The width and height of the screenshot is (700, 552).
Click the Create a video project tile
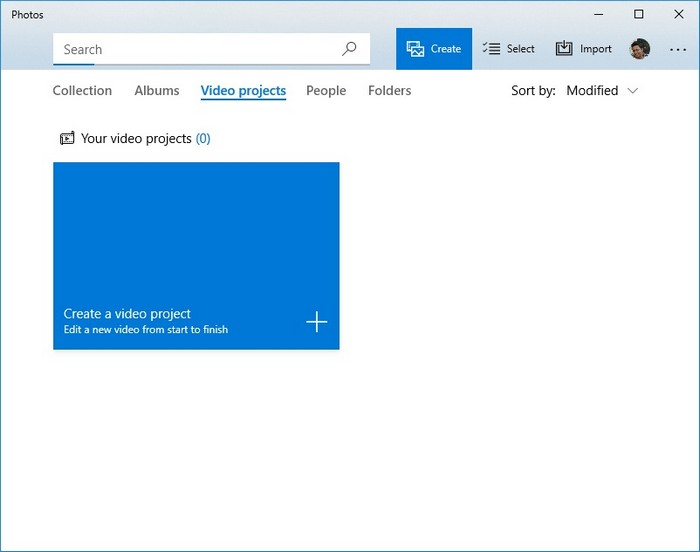[196, 256]
